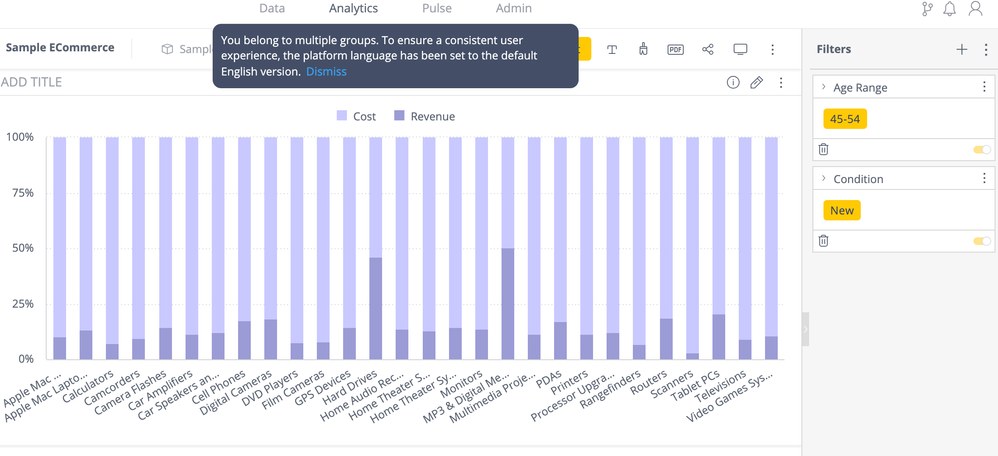
Task: Edit the widget with the pencil icon
Action: coord(757,82)
